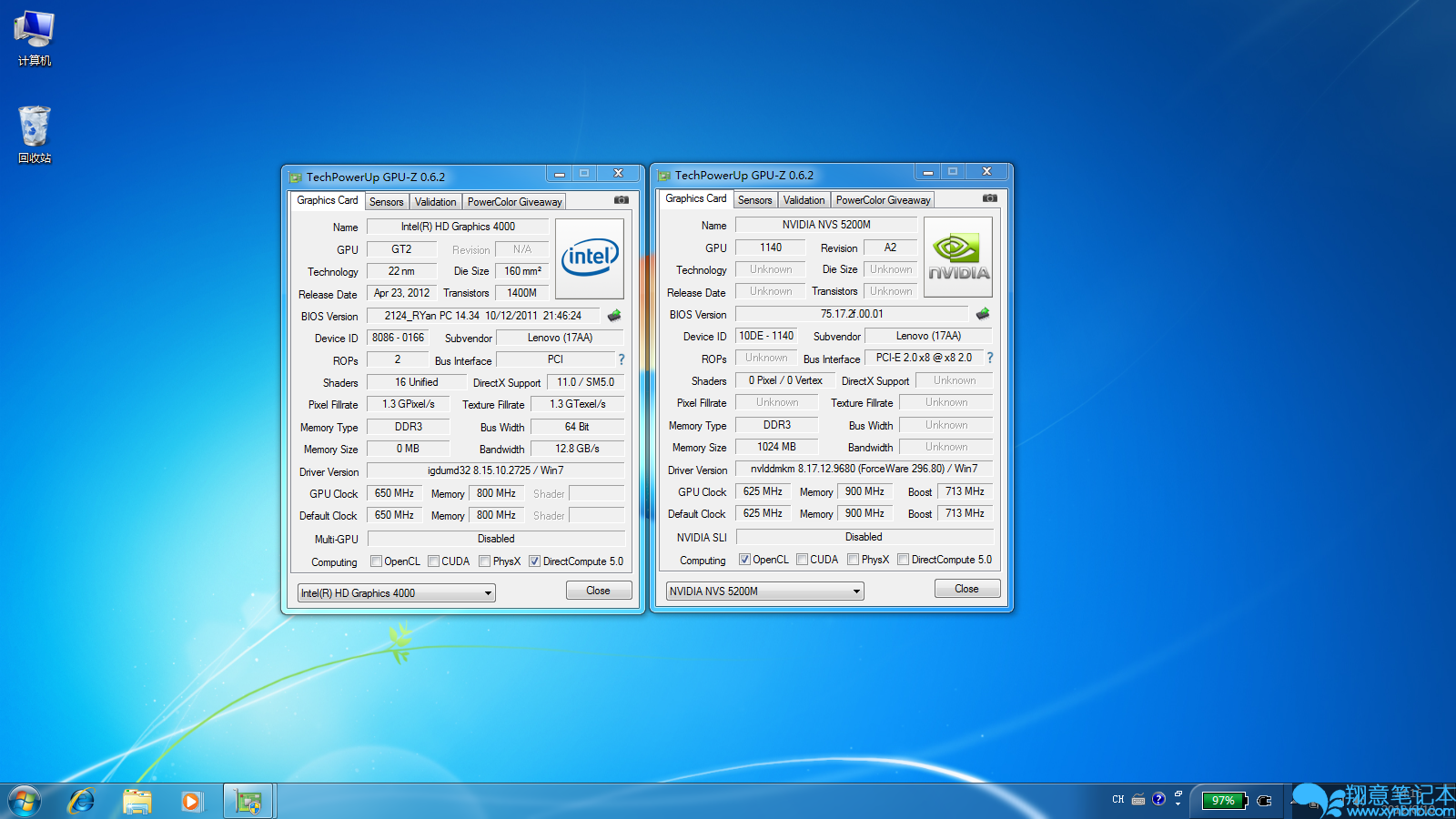Click Boost value 713 MHz on GPU Clock row
Screen dimensions: 1456x819
(965, 491)
